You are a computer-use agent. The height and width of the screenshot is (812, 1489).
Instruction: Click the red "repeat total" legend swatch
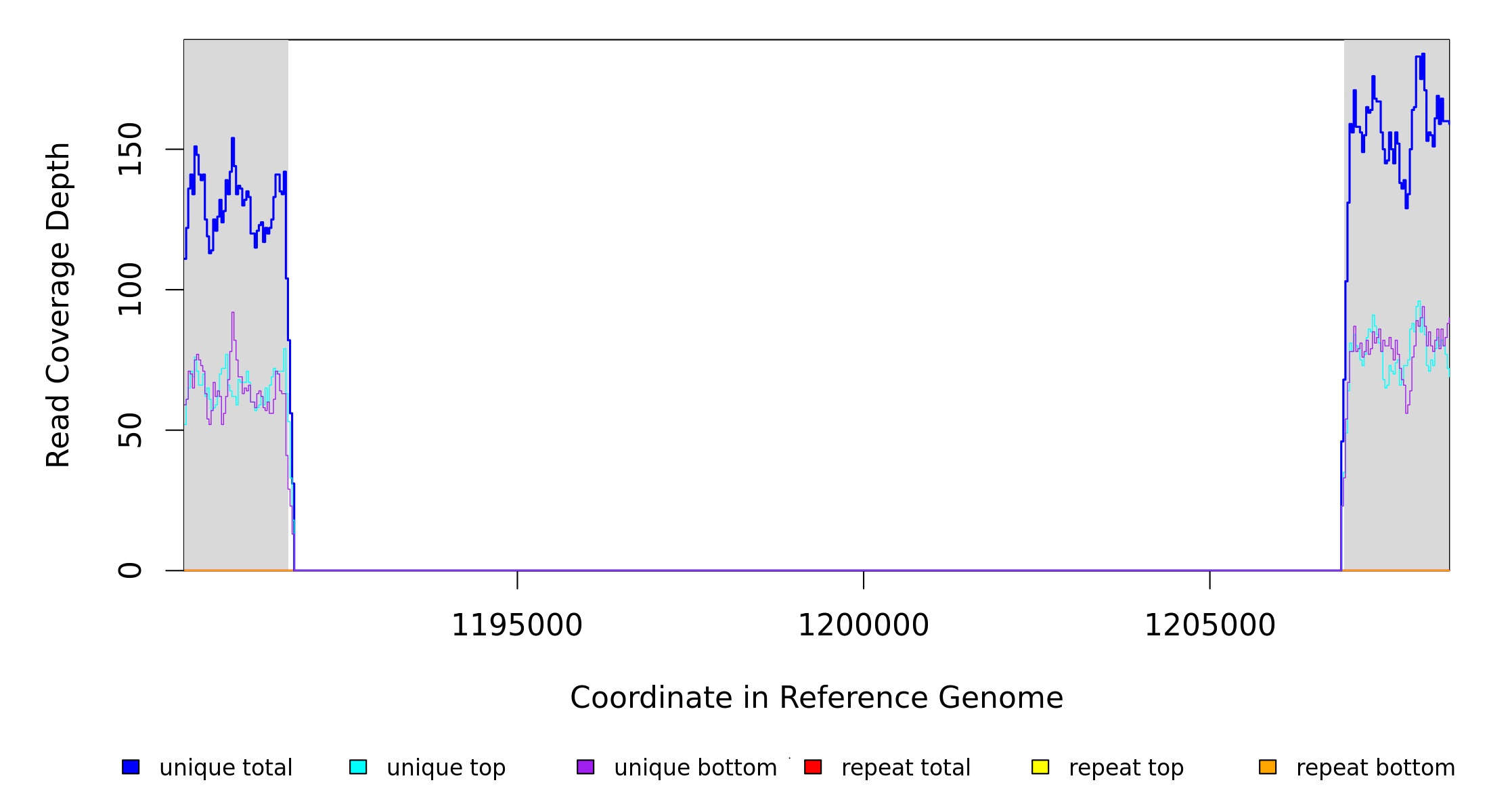[813, 767]
